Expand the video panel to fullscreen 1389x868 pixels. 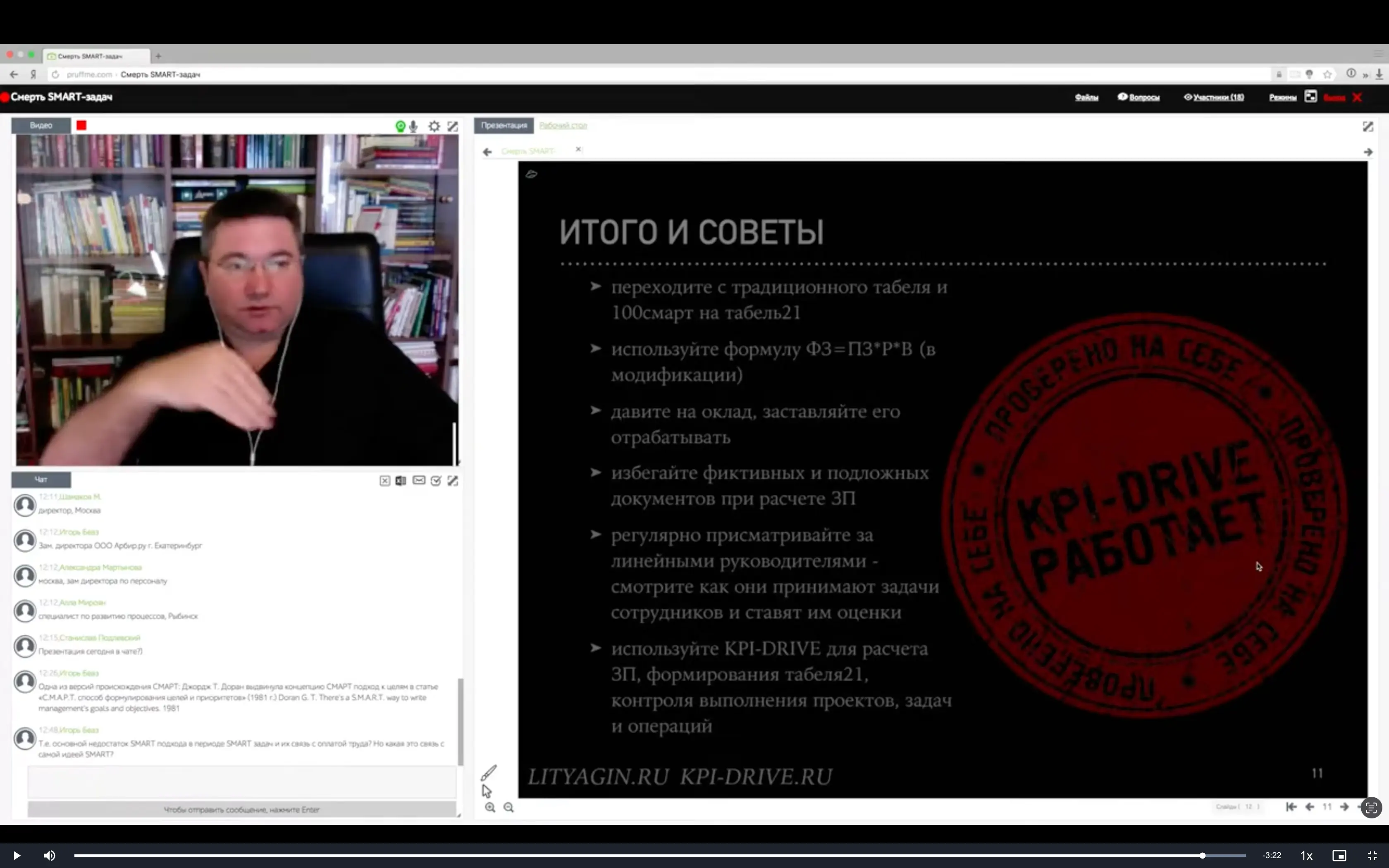(x=453, y=126)
